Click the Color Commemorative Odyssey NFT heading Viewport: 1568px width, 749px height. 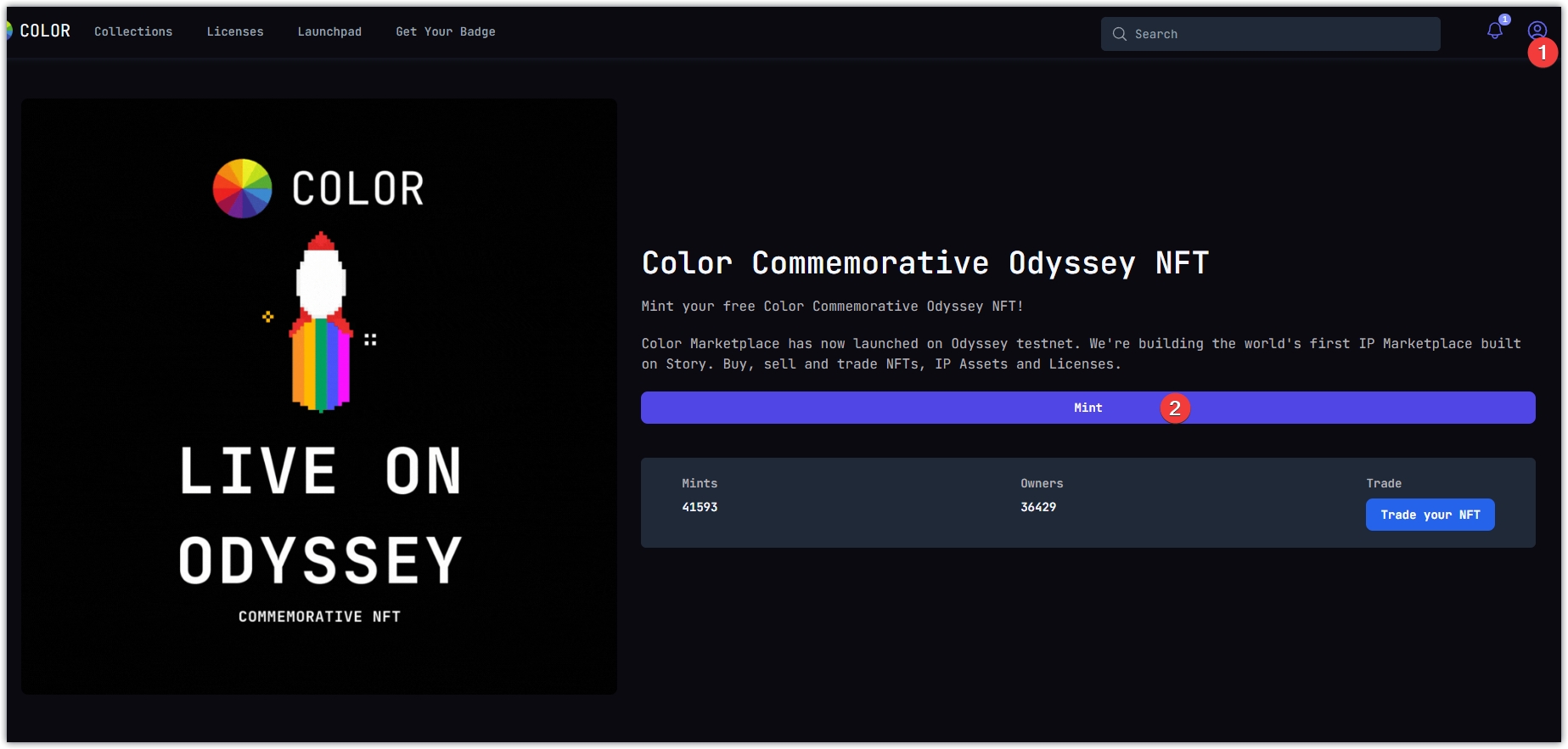click(925, 263)
